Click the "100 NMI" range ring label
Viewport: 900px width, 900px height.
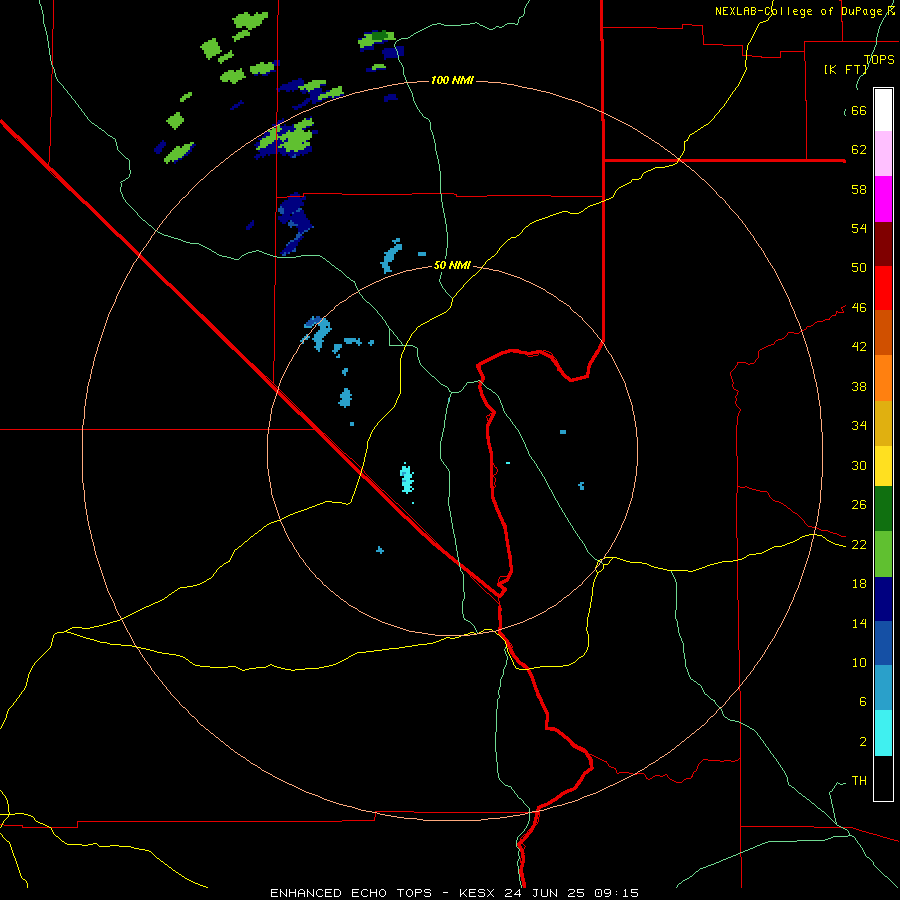[452, 80]
